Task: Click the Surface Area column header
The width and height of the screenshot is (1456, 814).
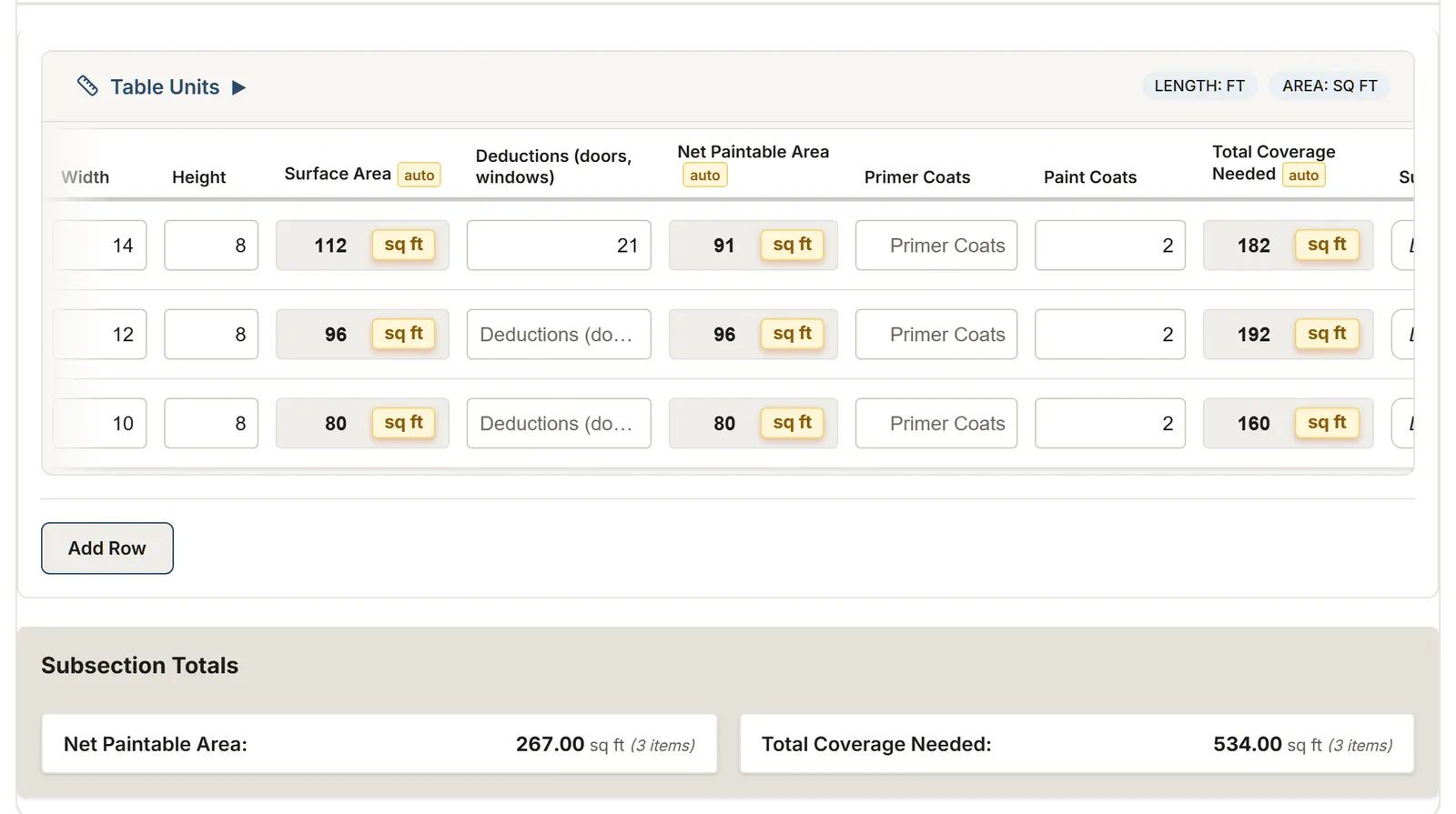Action: [x=338, y=174]
